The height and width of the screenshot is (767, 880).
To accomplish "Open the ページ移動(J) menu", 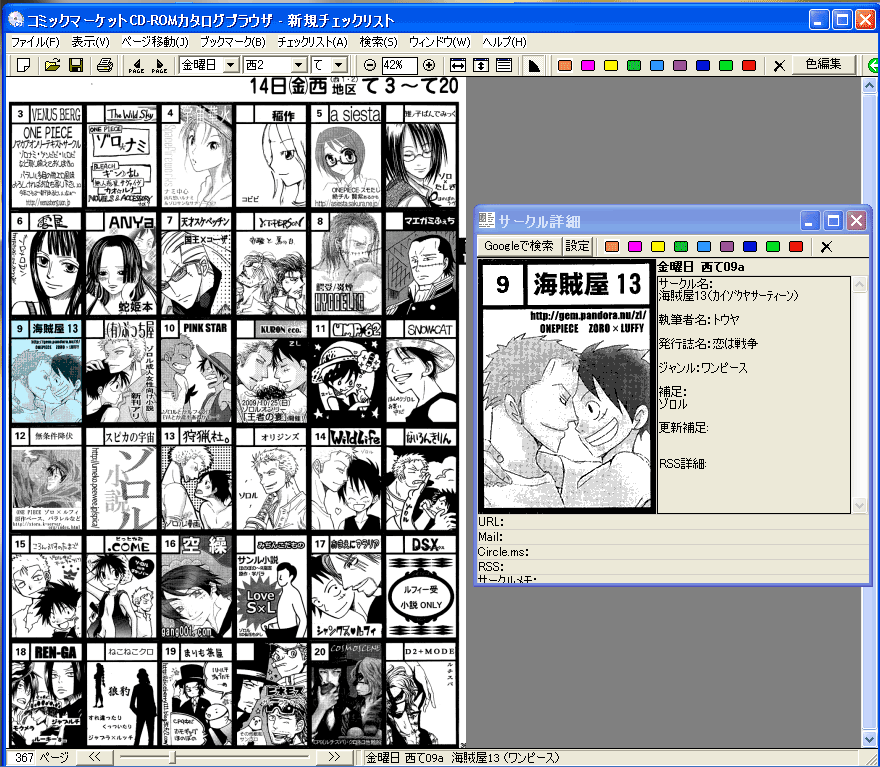I will [x=155, y=42].
